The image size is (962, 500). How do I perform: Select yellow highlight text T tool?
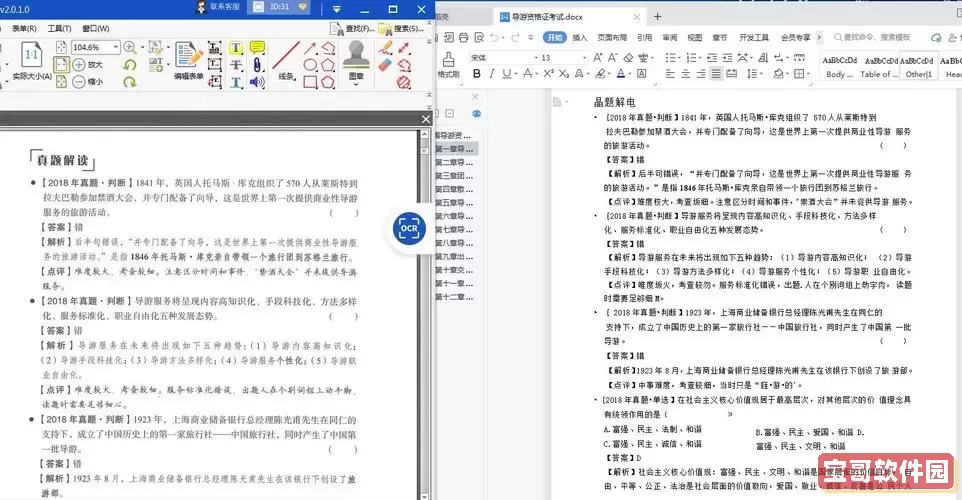click(x=236, y=48)
